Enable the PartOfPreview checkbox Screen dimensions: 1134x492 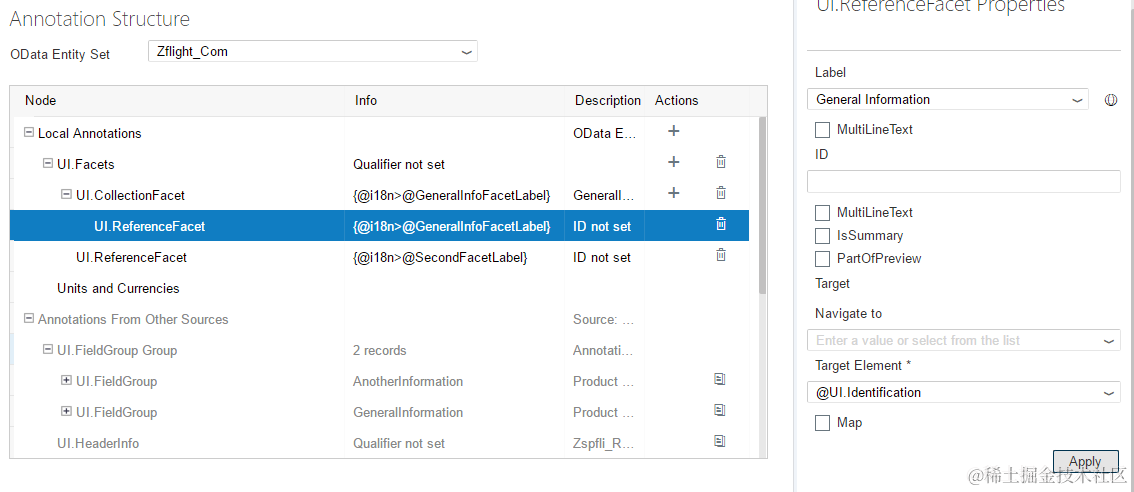(x=822, y=259)
